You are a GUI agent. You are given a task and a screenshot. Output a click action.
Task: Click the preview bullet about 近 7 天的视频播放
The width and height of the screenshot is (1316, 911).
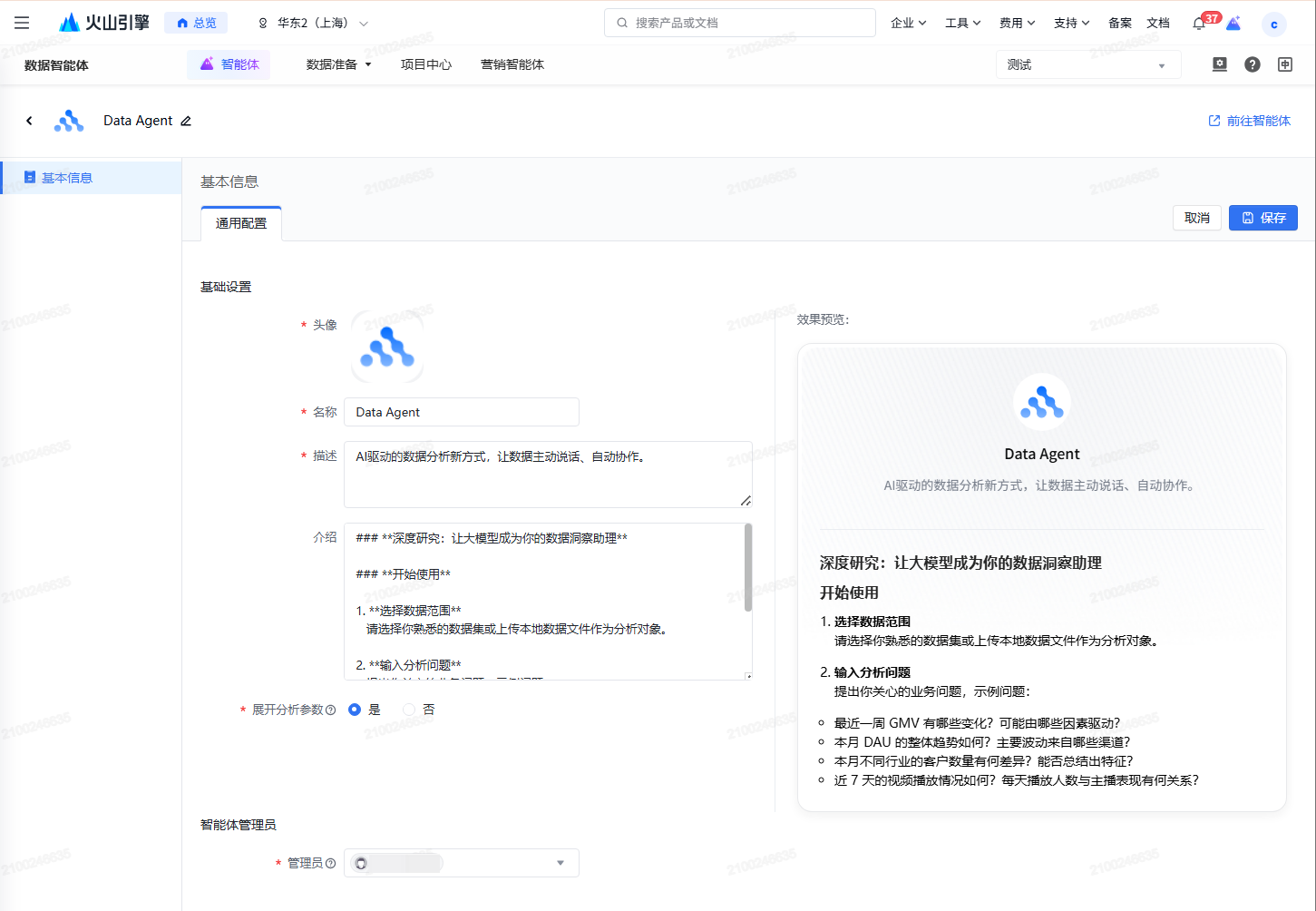tap(1017, 780)
